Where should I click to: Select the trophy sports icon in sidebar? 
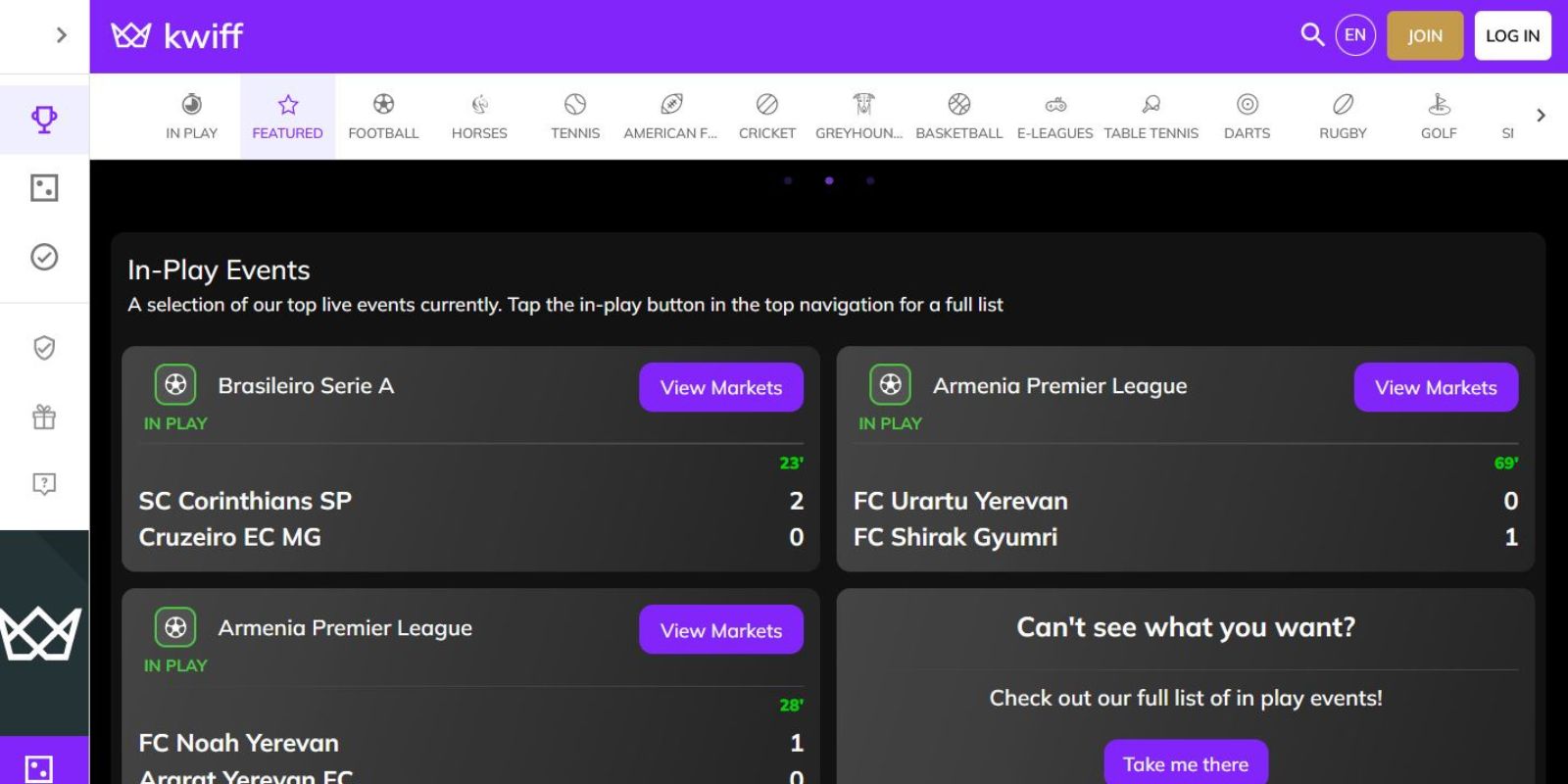click(x=44, y=120)
